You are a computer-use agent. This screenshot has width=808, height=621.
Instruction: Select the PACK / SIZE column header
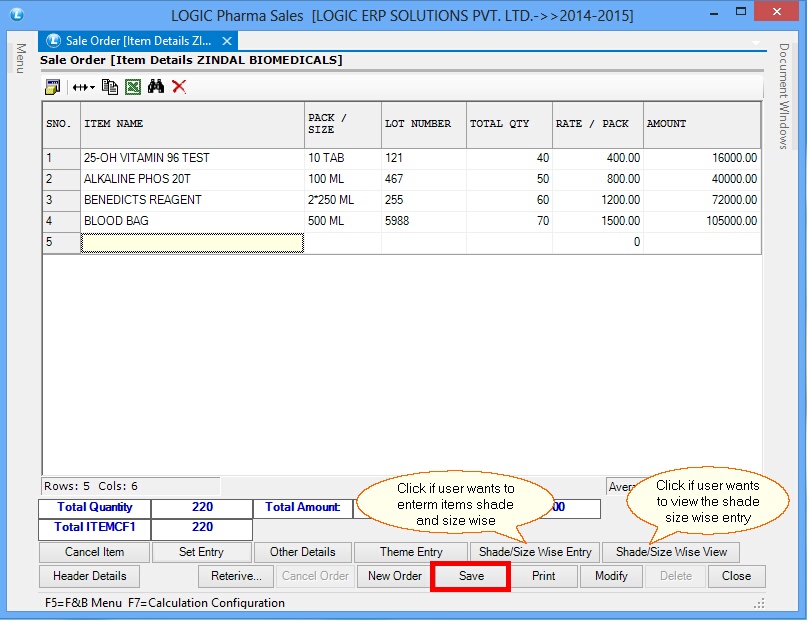point(343,124)
